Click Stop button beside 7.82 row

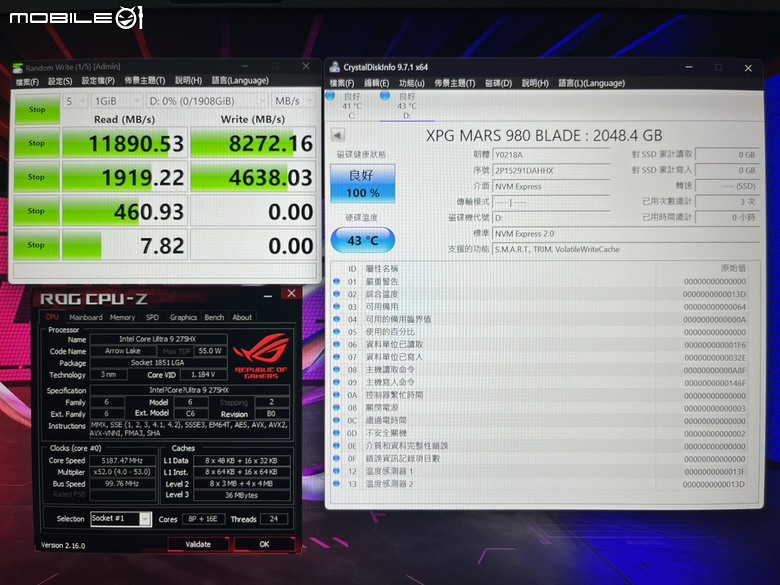click(x=37, y=245)
